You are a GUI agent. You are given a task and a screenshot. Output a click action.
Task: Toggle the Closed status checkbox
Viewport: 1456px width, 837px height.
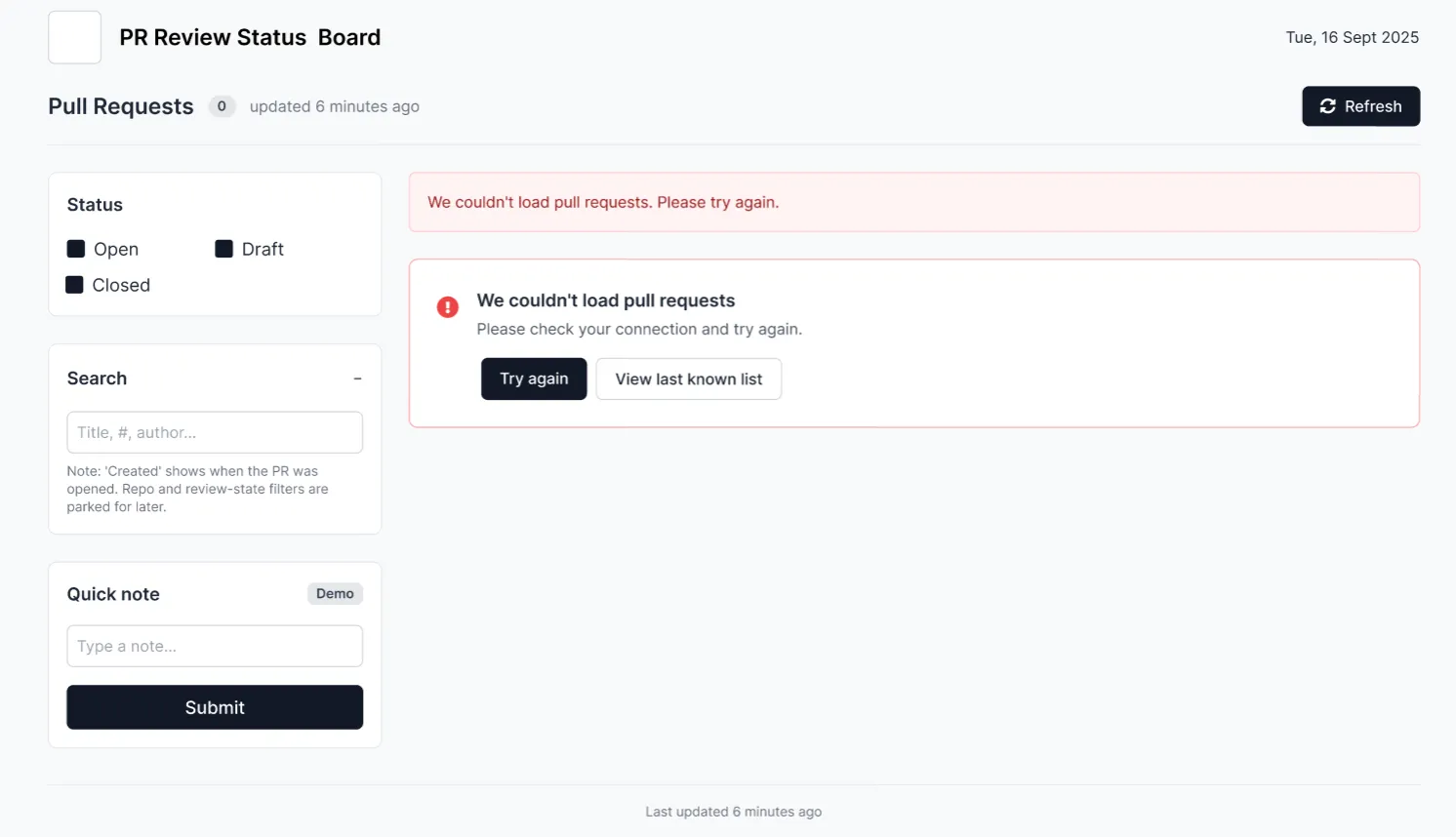74,285
